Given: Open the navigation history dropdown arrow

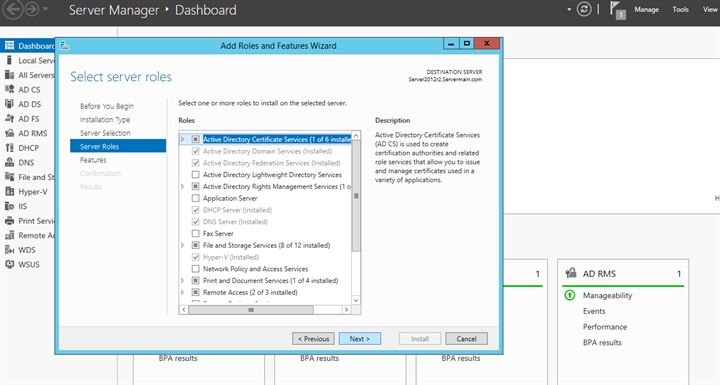Looking at the screenshot, I should tap(45, 10).
